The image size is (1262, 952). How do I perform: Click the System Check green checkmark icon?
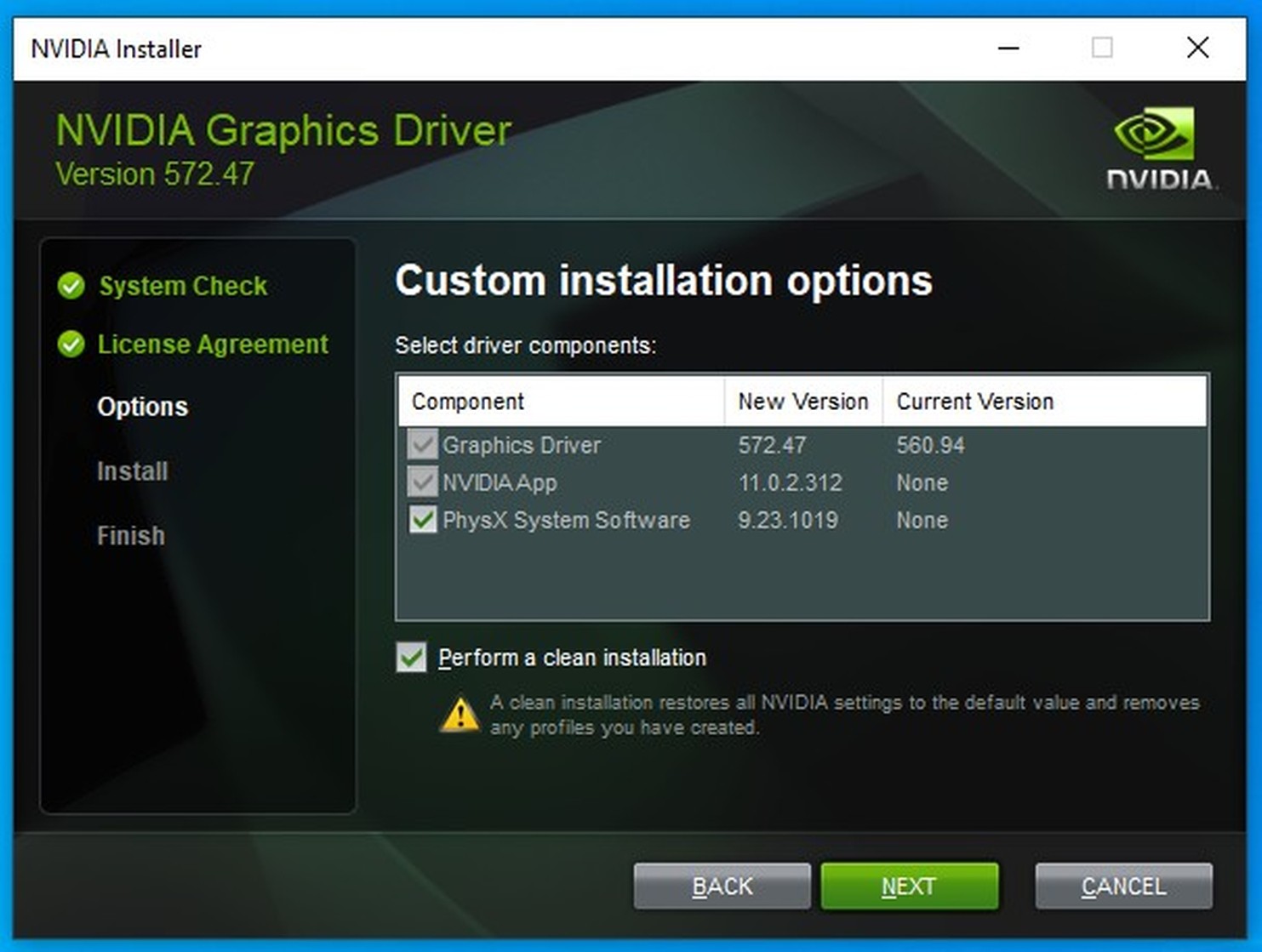coord(71,286)
